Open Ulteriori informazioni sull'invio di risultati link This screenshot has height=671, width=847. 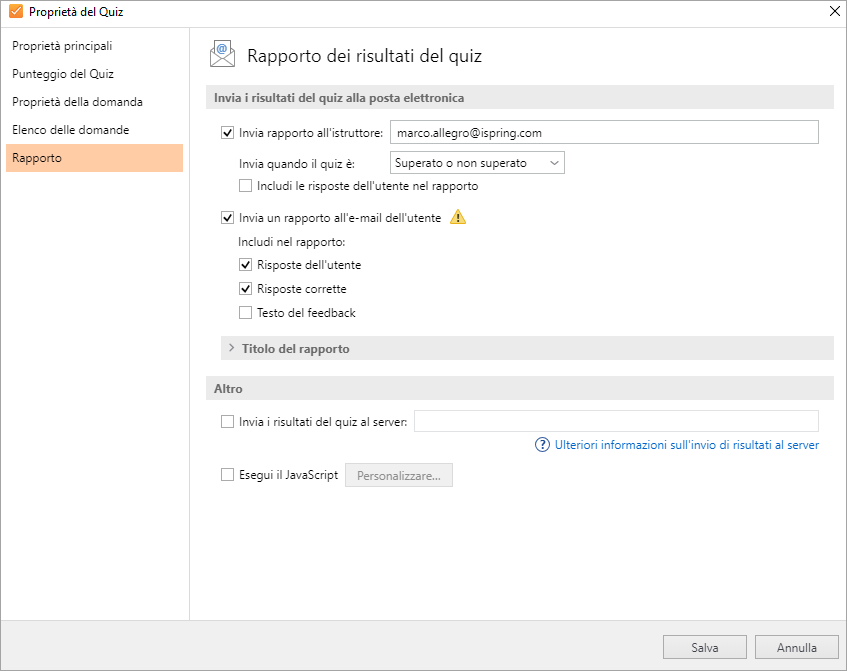(686, 445)
